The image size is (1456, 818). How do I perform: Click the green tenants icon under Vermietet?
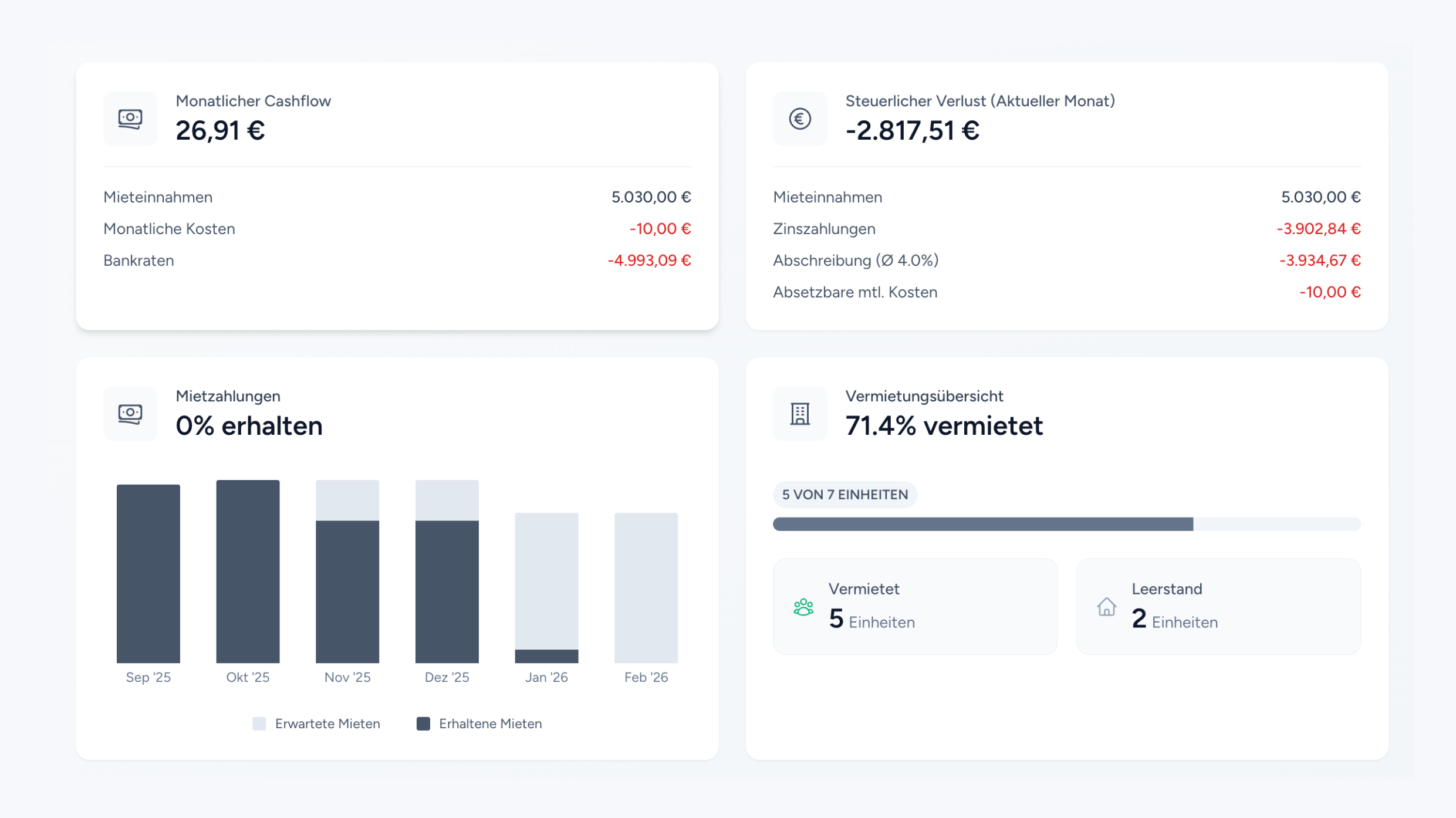click(803, 607)
